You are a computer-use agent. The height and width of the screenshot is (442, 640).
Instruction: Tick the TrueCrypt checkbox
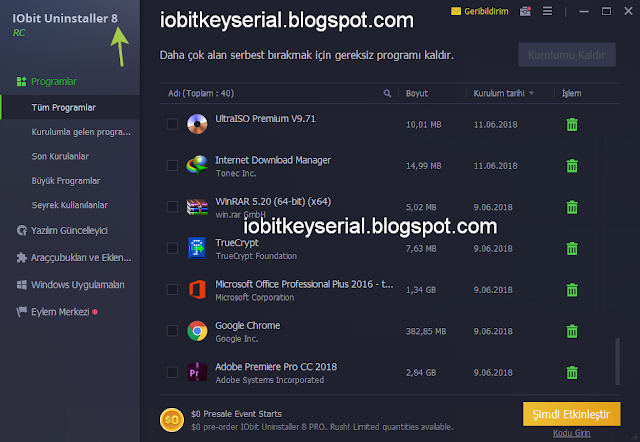[x=172, y=248]
